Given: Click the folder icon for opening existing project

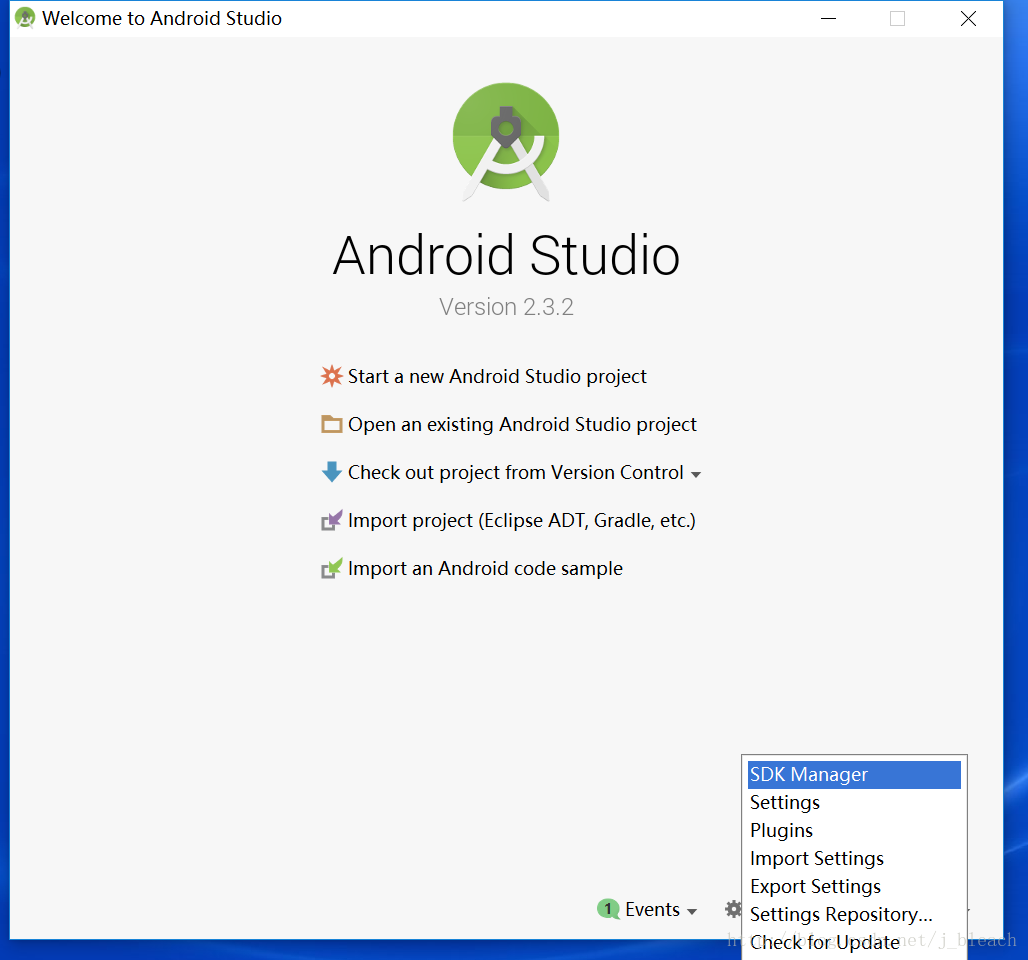Looking at the screenshot, I should click(x=332, y=424).
